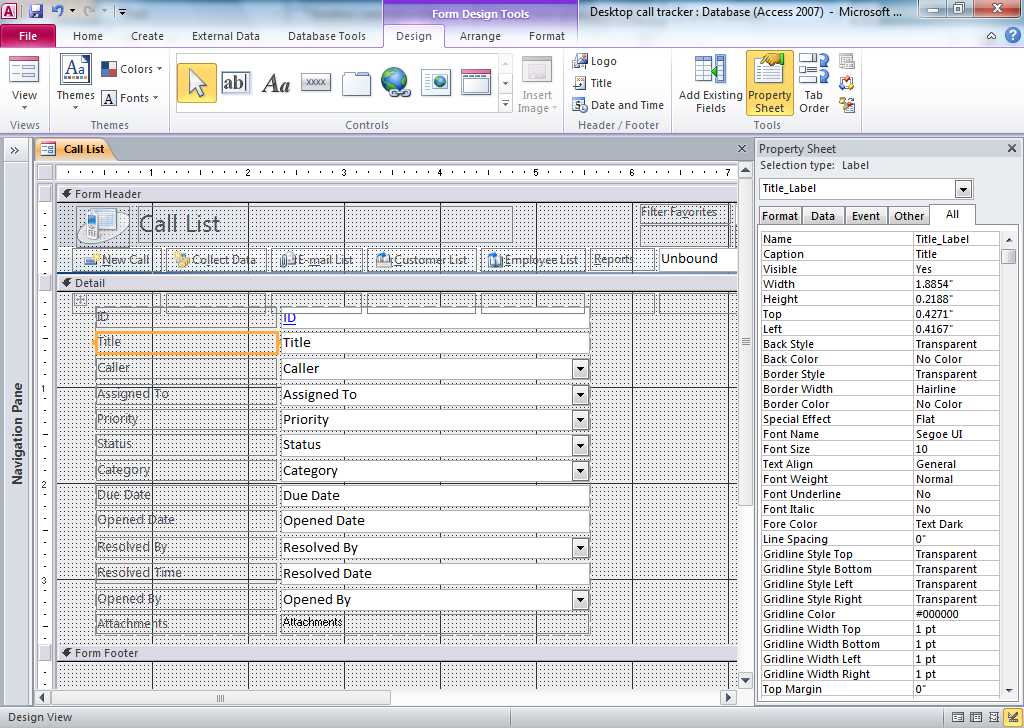Image resolution: width=1024 pixels, height=728 pixels.
Task: Select the Tab Control tool
Action: [356, 83]
